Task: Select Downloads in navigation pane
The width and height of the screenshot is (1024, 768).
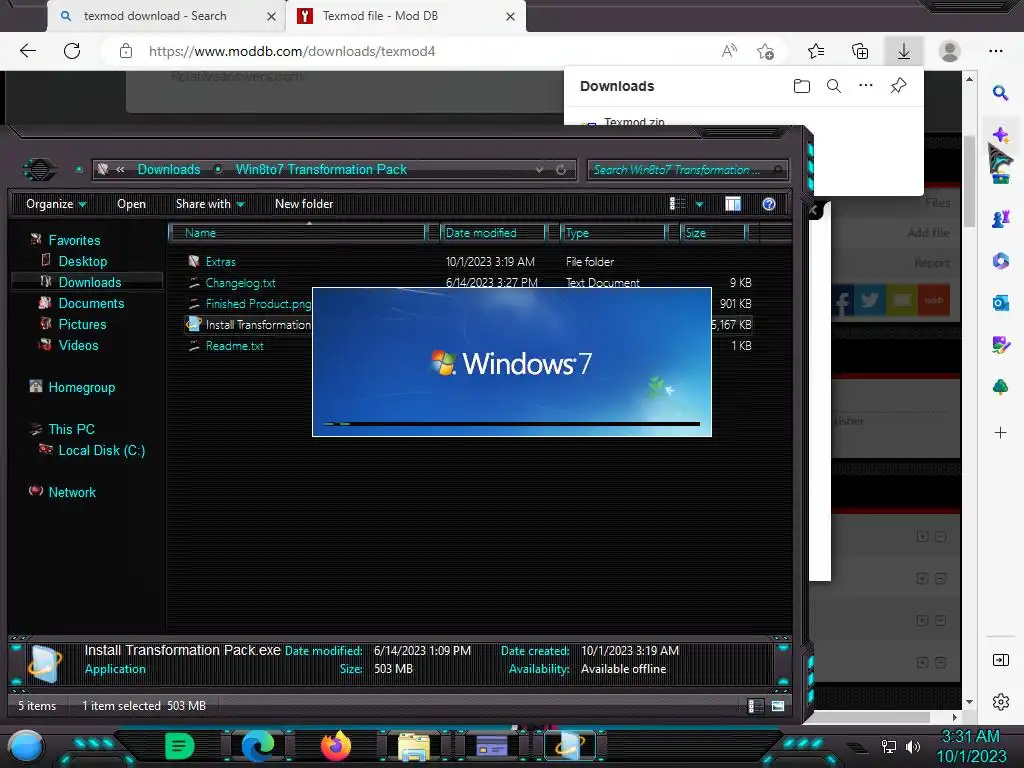Action: pyautogui.click(x=89, y=282)
